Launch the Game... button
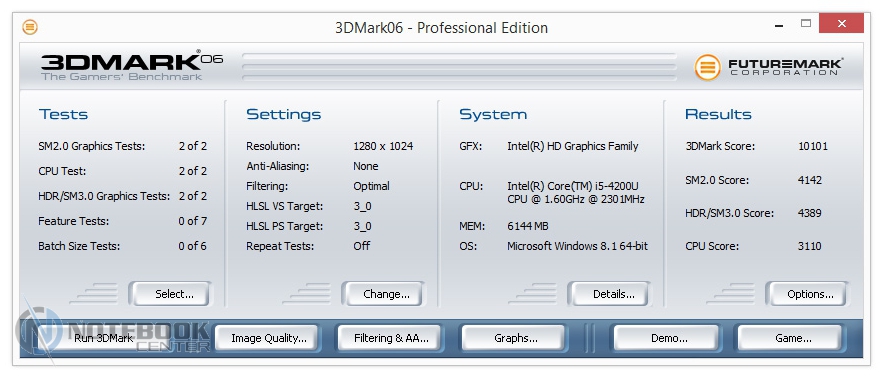The height and width of the screenshot is (378, 883). click(790, 338)
